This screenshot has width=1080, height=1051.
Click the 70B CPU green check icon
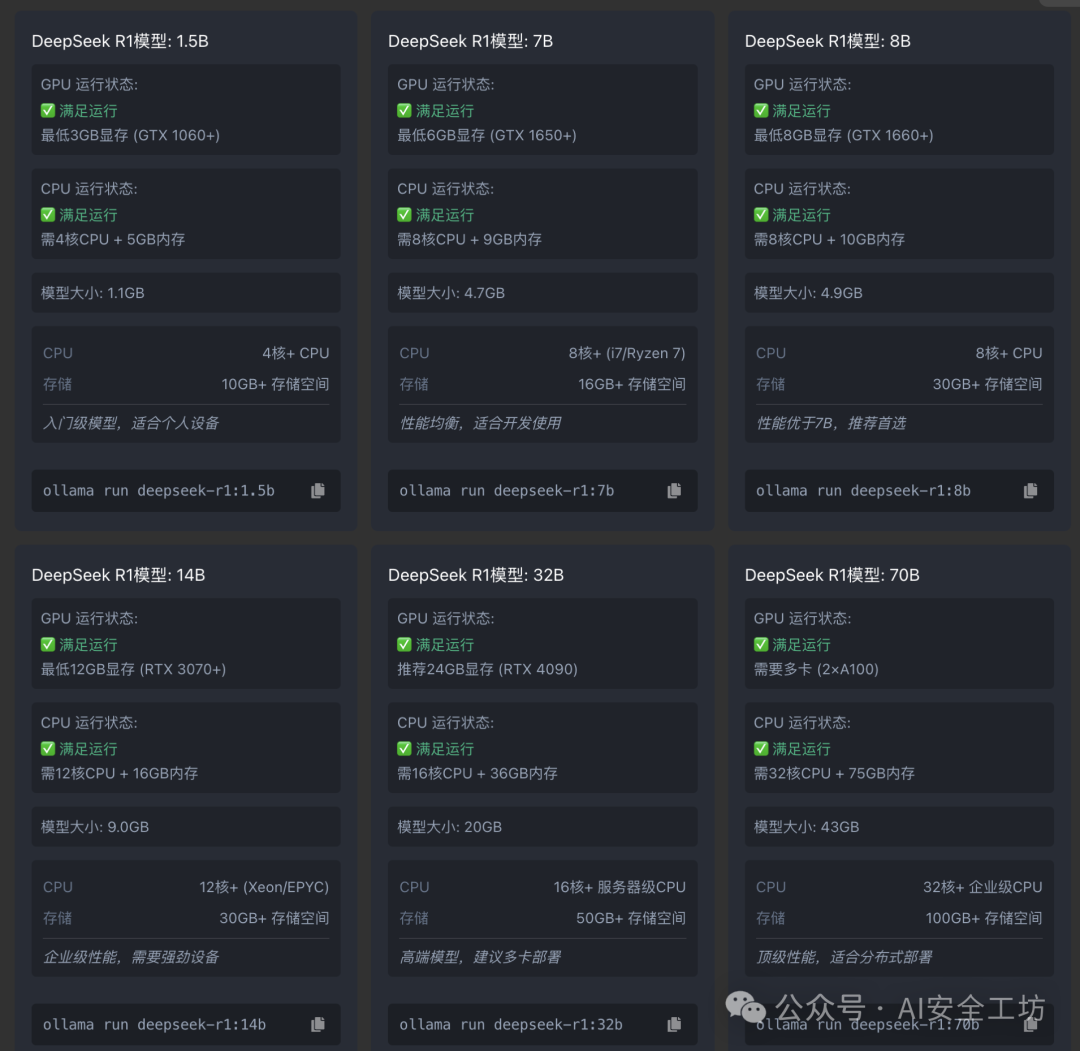pos(761,748)
